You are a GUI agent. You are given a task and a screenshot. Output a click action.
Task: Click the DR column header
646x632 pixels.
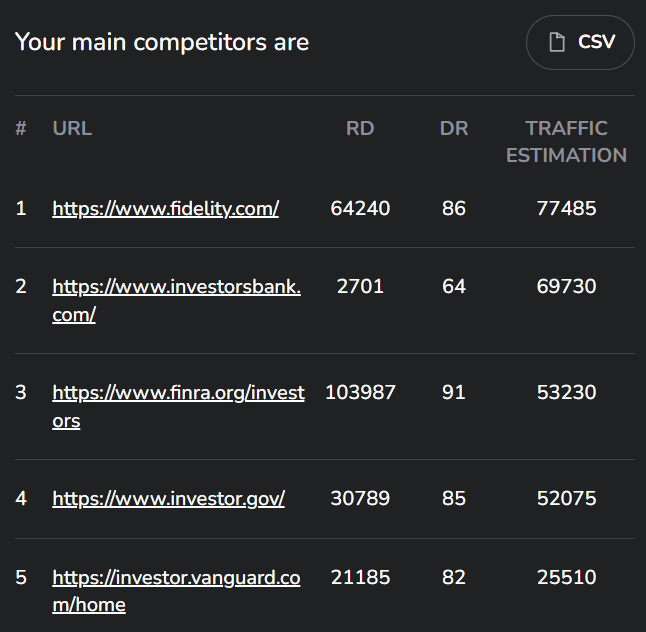pos(454,128)
